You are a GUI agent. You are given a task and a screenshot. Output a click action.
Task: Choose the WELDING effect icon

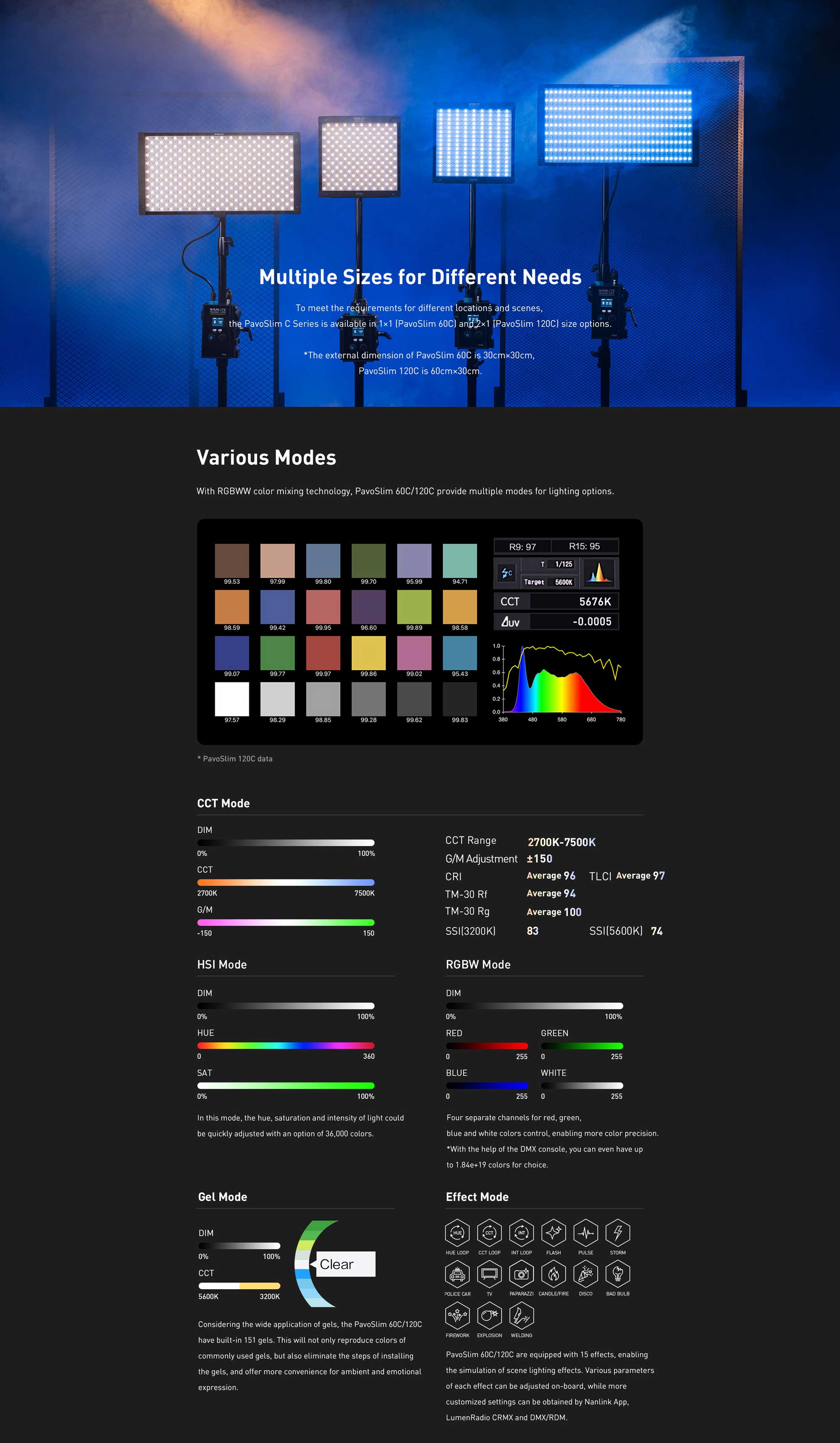coord(521,1315)
